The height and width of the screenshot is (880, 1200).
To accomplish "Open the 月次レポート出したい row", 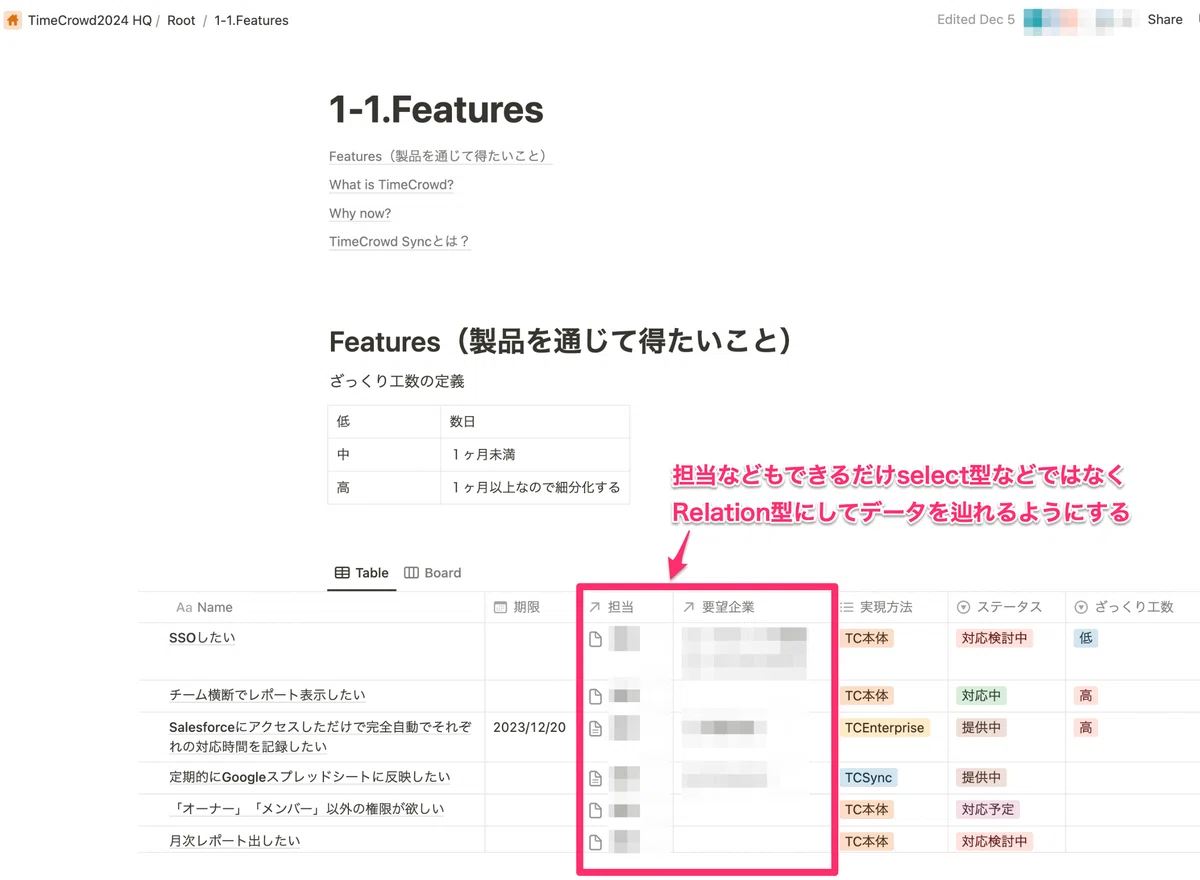I will [235, 841].
